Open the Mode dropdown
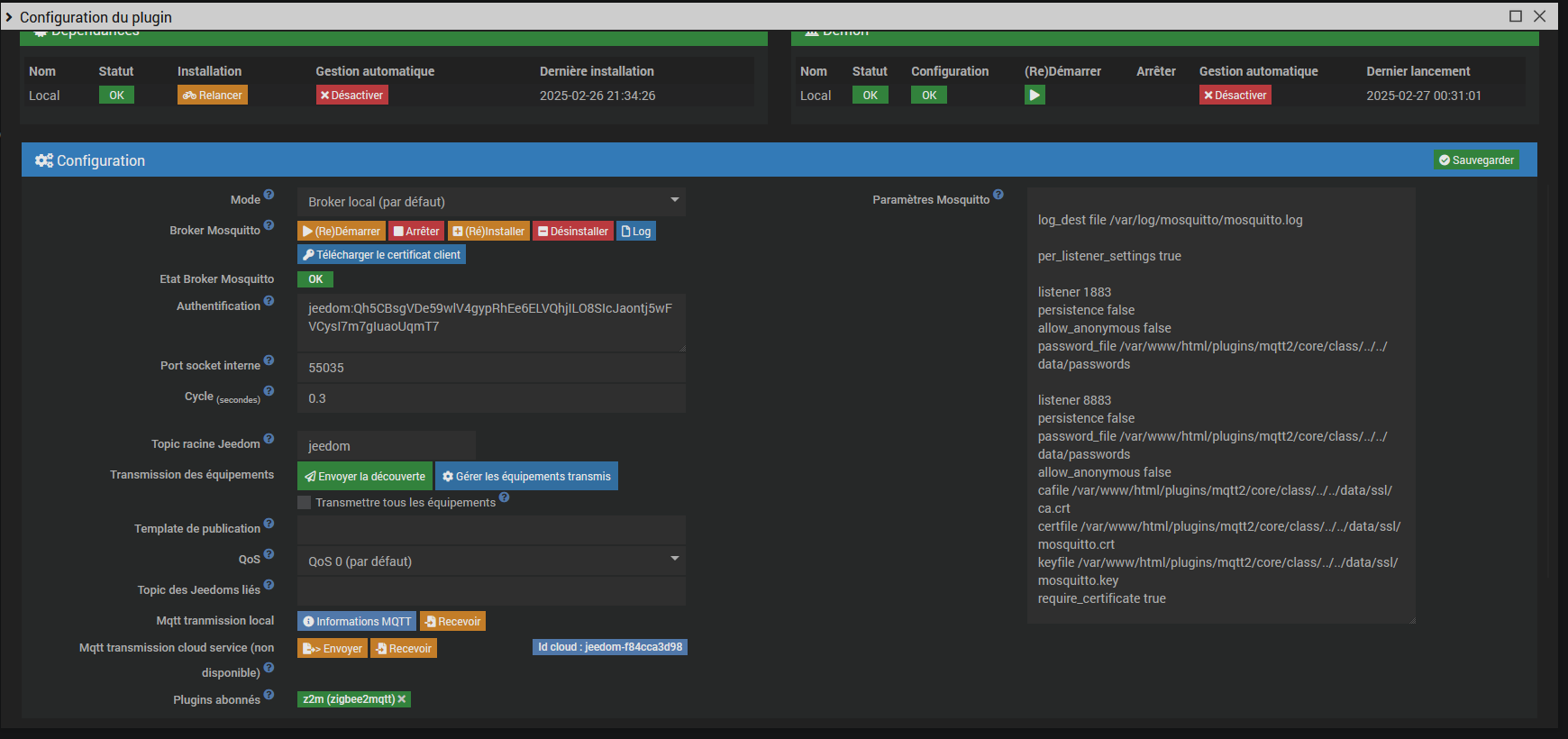The image size is (1568, 739). tap(491, 202)
